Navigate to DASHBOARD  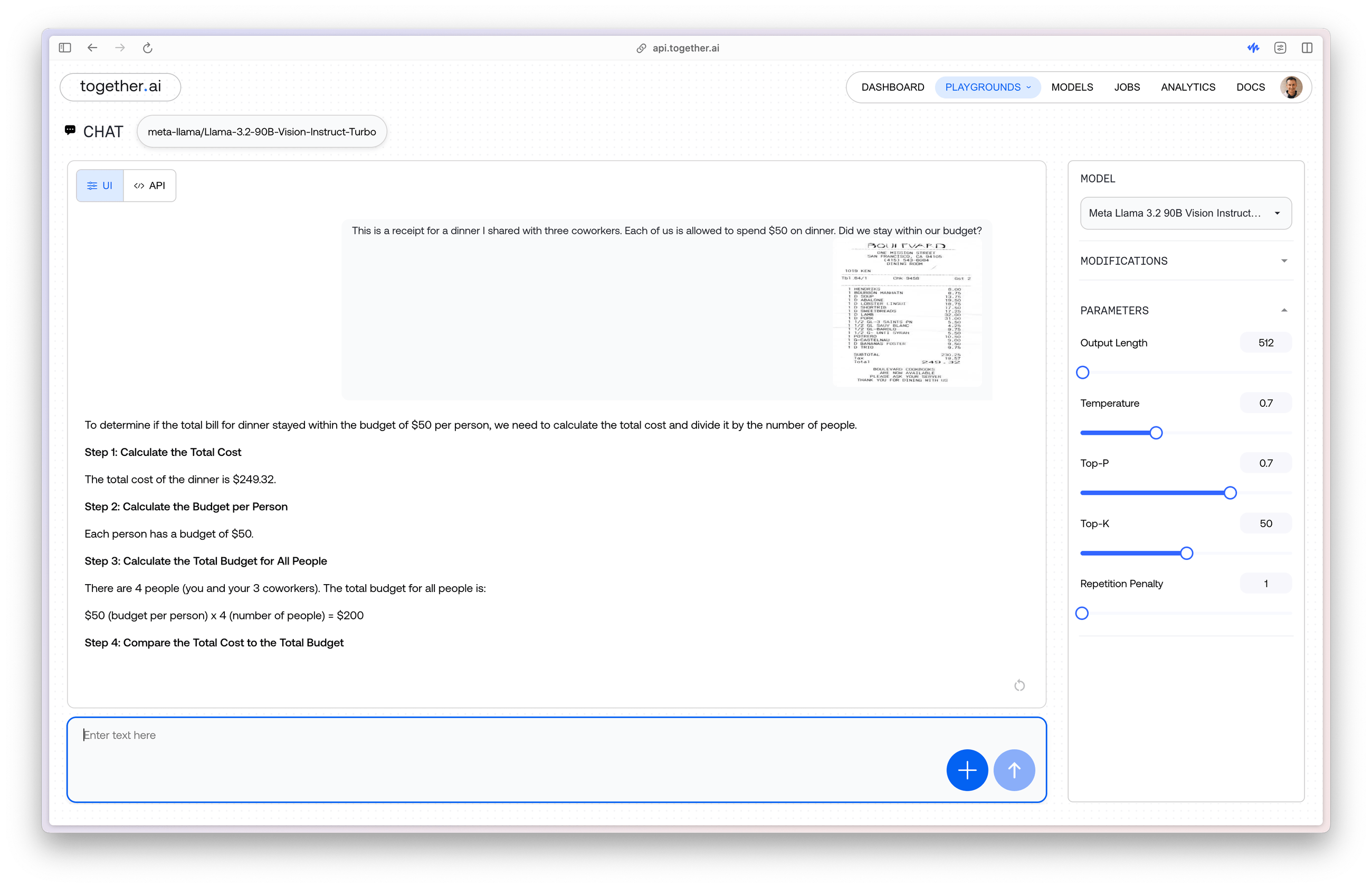point(892,87)
